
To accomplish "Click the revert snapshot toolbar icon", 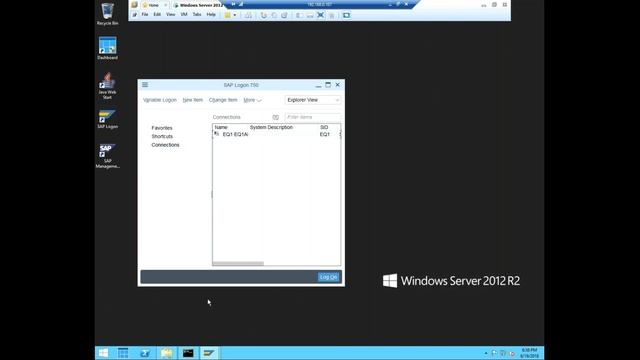I will (274, 15).
